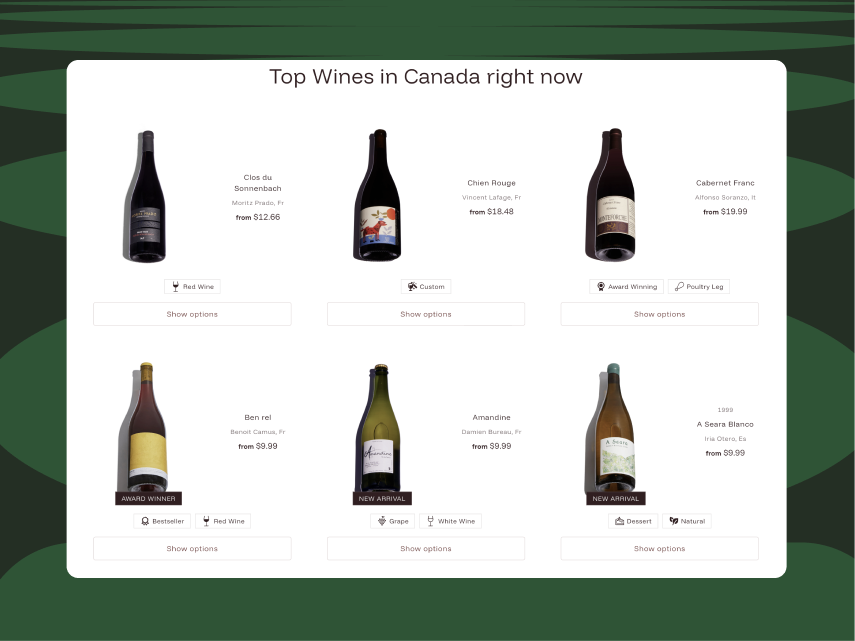This screenshot has height=641, width=855.
Task: Show options for Clos du Sonnenbach
Action: pos(192,314)
